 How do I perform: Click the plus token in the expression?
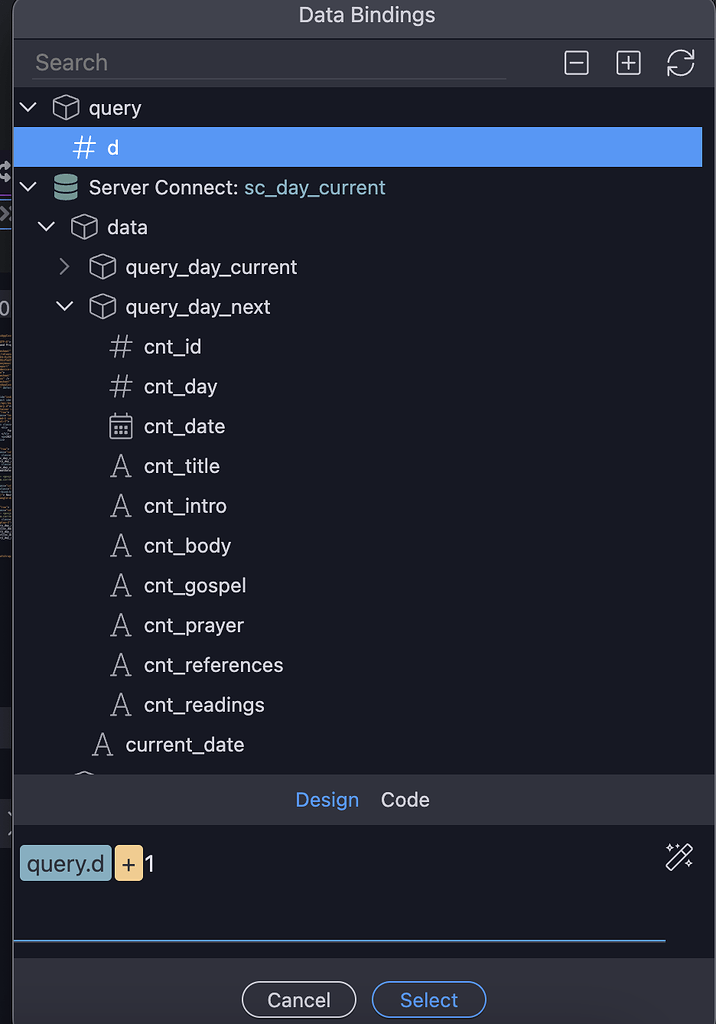coord(129,862)
